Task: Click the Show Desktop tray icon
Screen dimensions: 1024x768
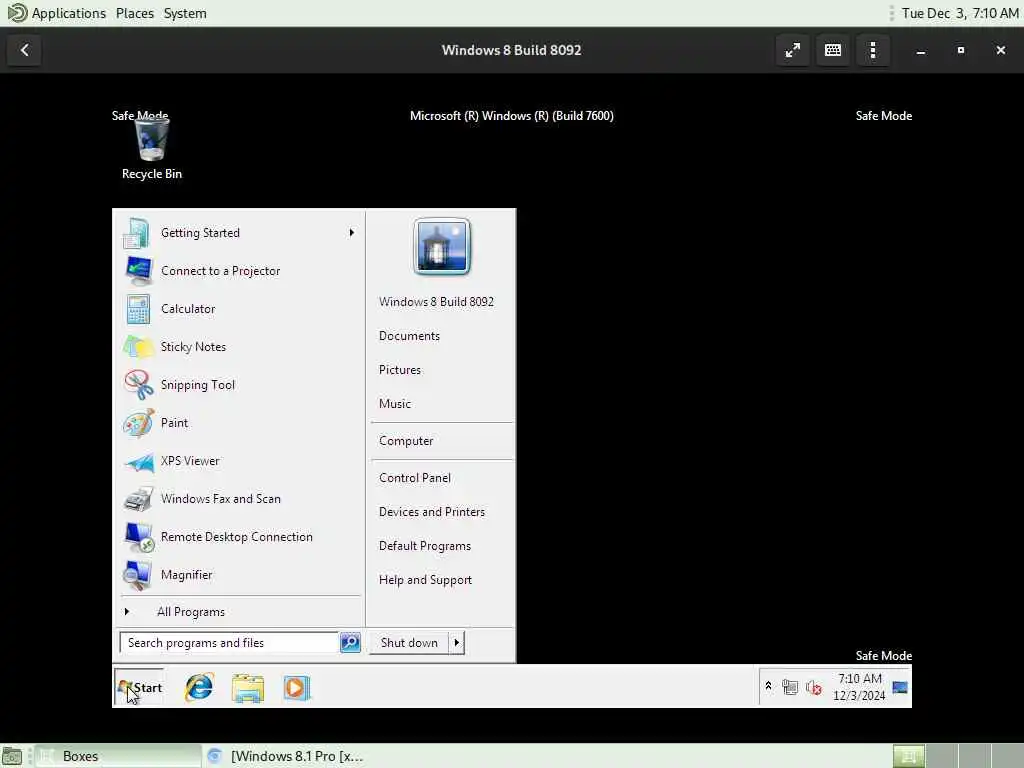Action: click(x=900, y=687)
